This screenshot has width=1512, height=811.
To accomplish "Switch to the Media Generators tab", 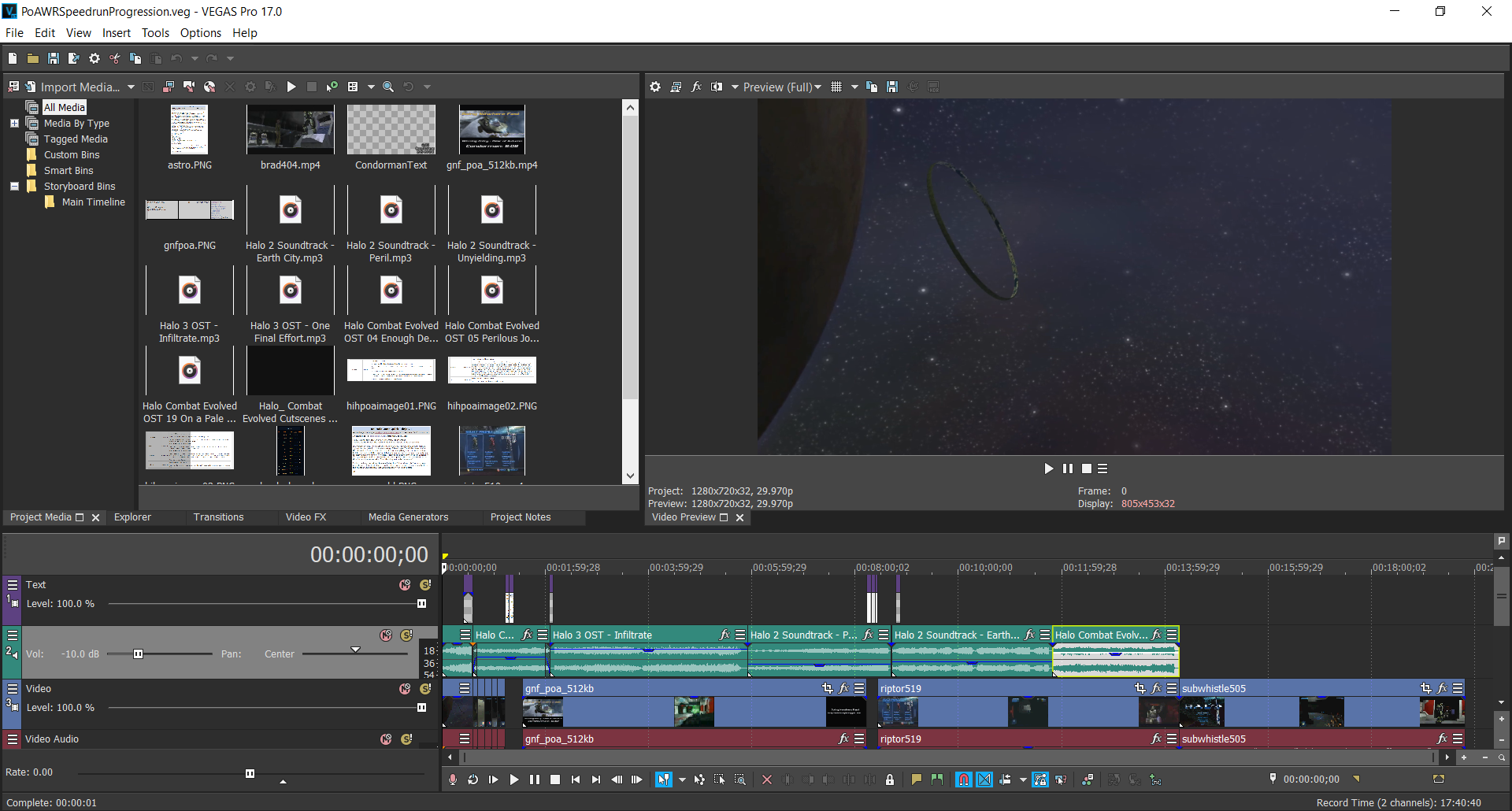I will click(408, 517).
